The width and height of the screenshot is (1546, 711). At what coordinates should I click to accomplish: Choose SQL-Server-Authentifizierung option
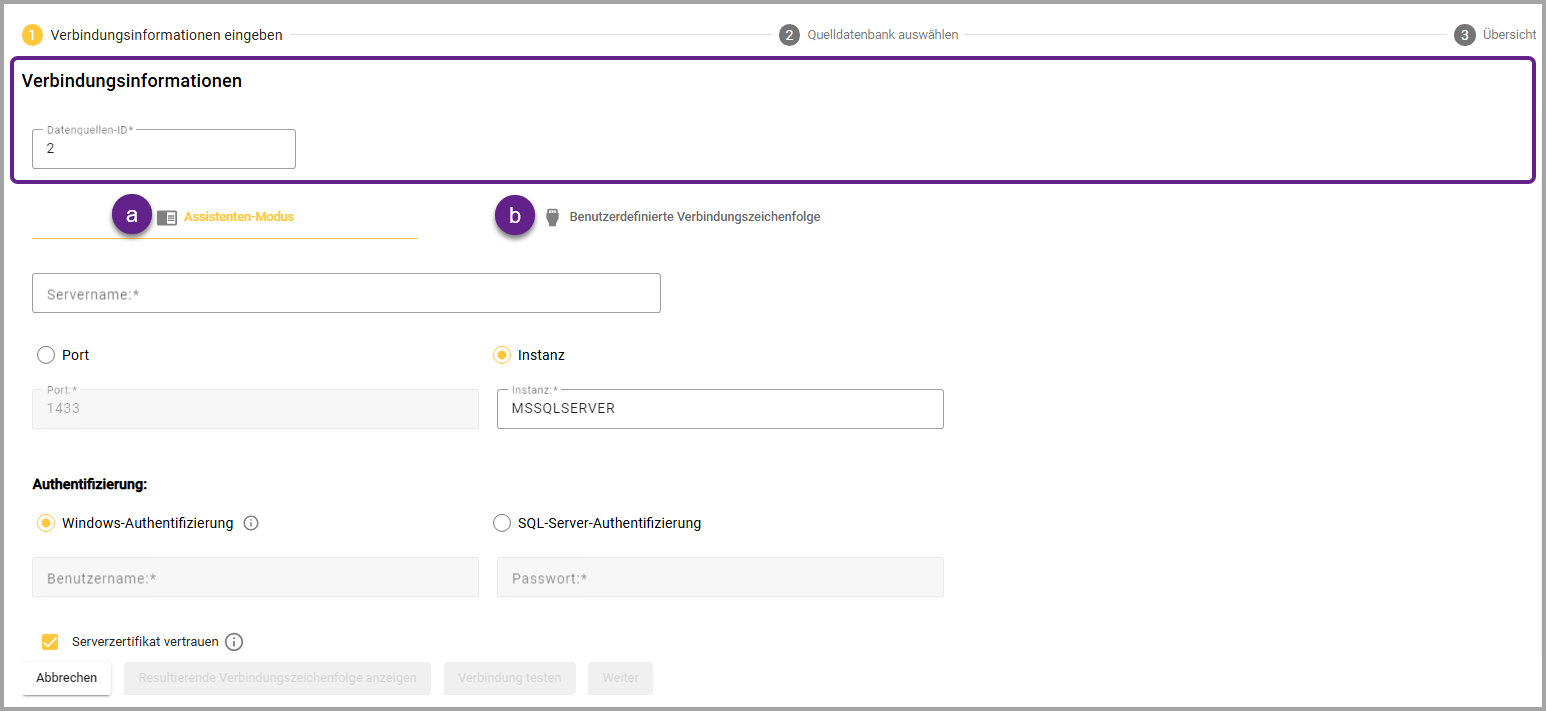[x=502, y=523]
